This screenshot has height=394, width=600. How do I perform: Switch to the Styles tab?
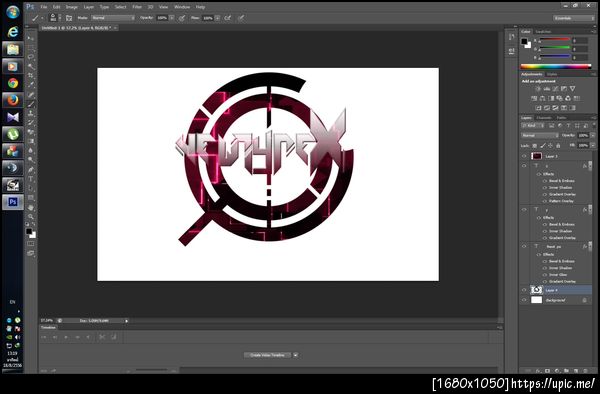(x=551, y=74)
